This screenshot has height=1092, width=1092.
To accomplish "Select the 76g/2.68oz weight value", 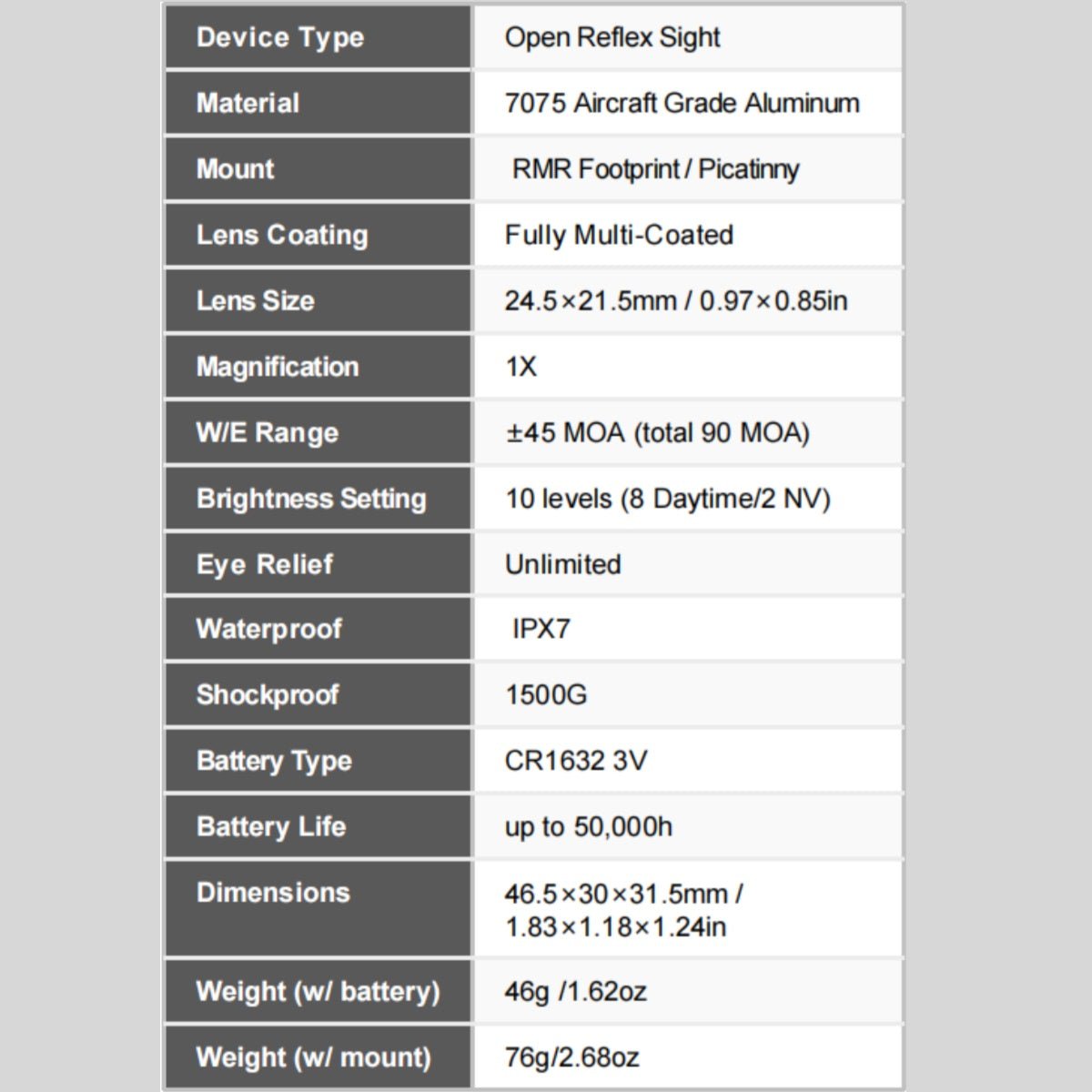I will tap(571, 1057).
